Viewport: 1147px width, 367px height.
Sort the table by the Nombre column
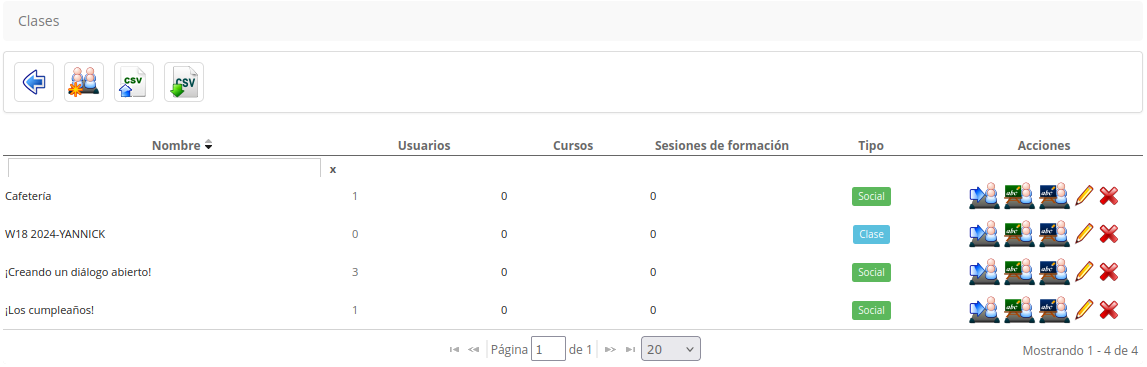coord(182,145)
